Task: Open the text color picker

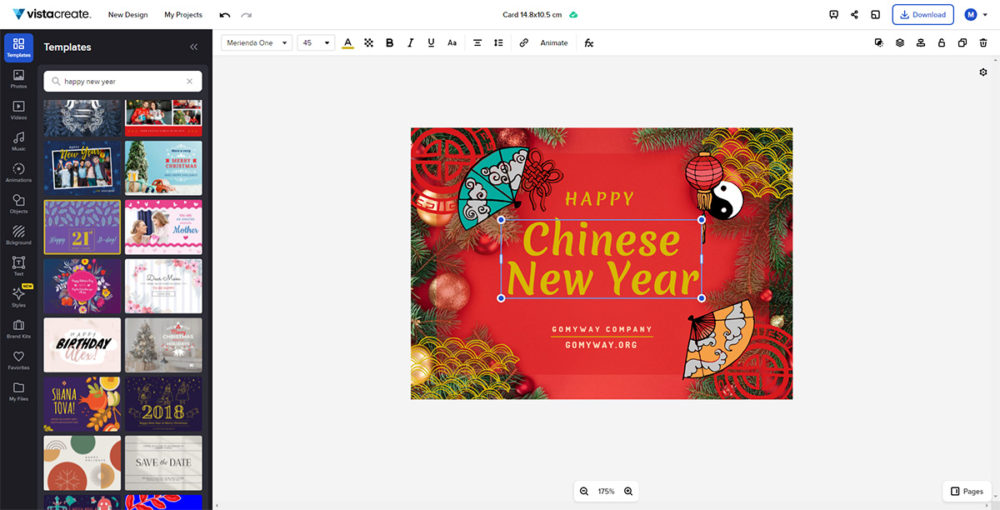Action: 348,43
